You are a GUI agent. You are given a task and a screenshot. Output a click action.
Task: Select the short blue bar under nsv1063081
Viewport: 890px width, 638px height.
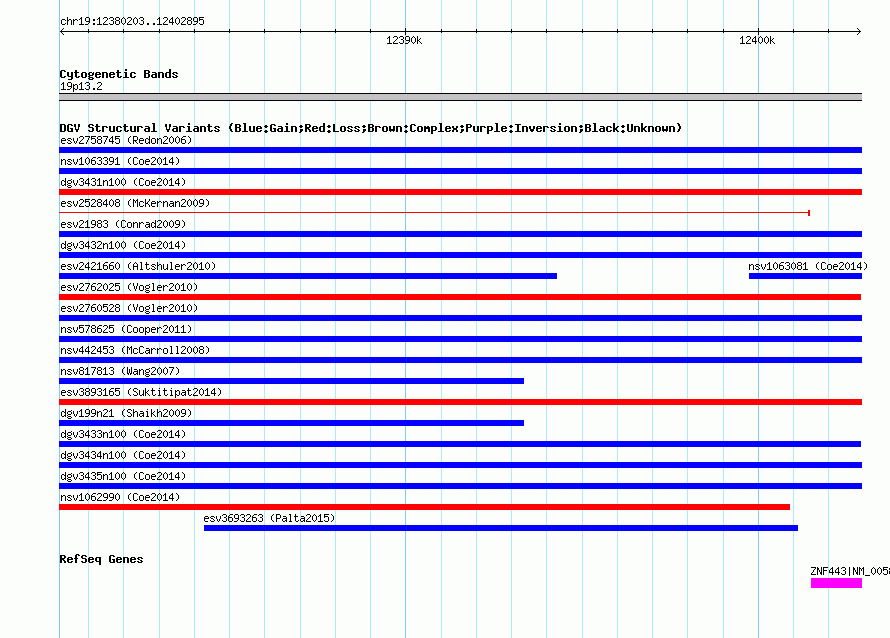coord(805,276)
